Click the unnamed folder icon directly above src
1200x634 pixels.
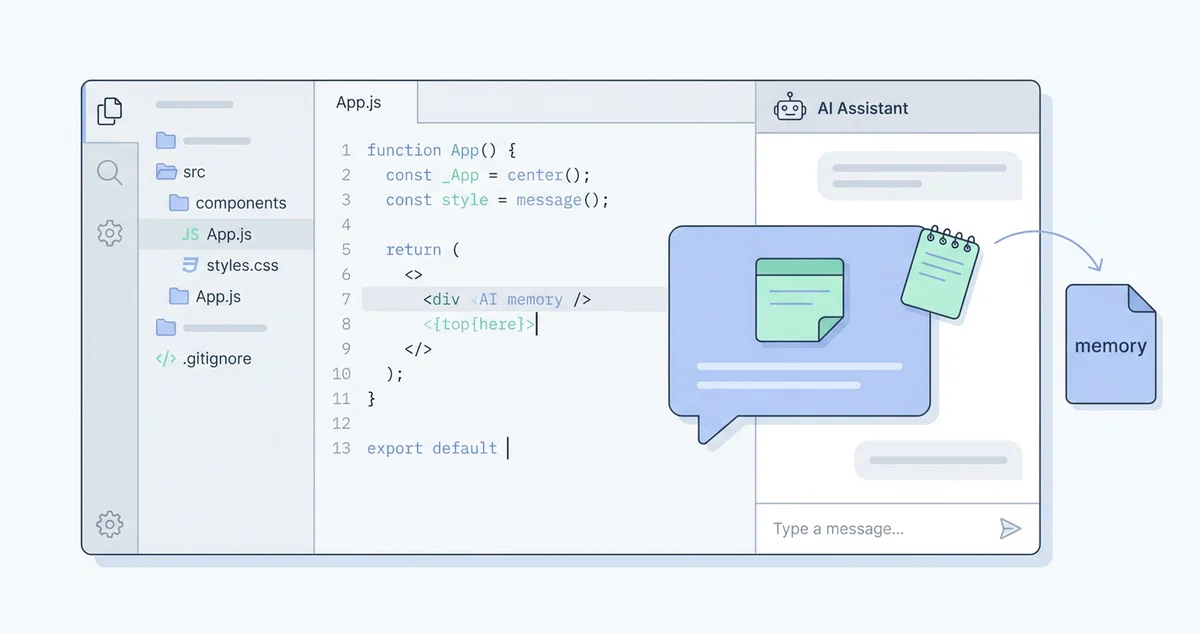[x=166, y=141]
